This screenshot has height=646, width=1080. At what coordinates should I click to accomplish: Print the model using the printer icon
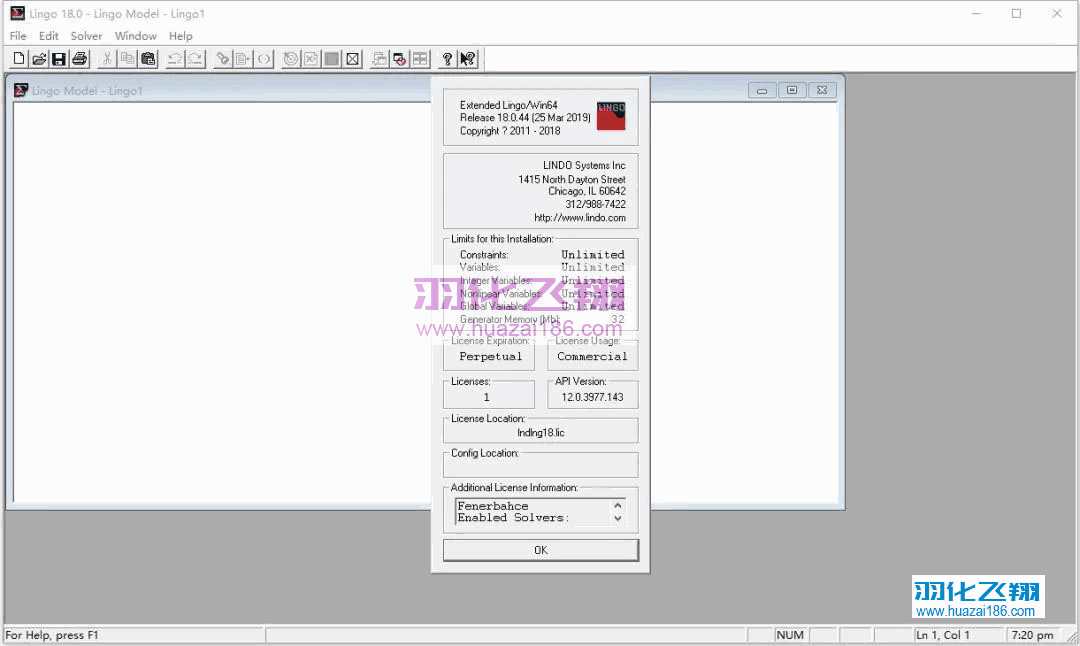click(80, 59)
